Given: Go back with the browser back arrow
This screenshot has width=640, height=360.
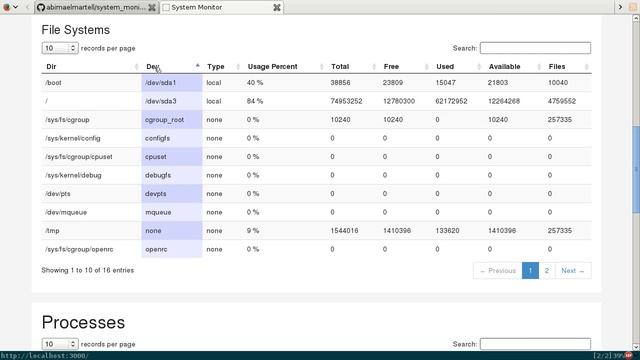Looking at the screenshot, I should 27,7.
